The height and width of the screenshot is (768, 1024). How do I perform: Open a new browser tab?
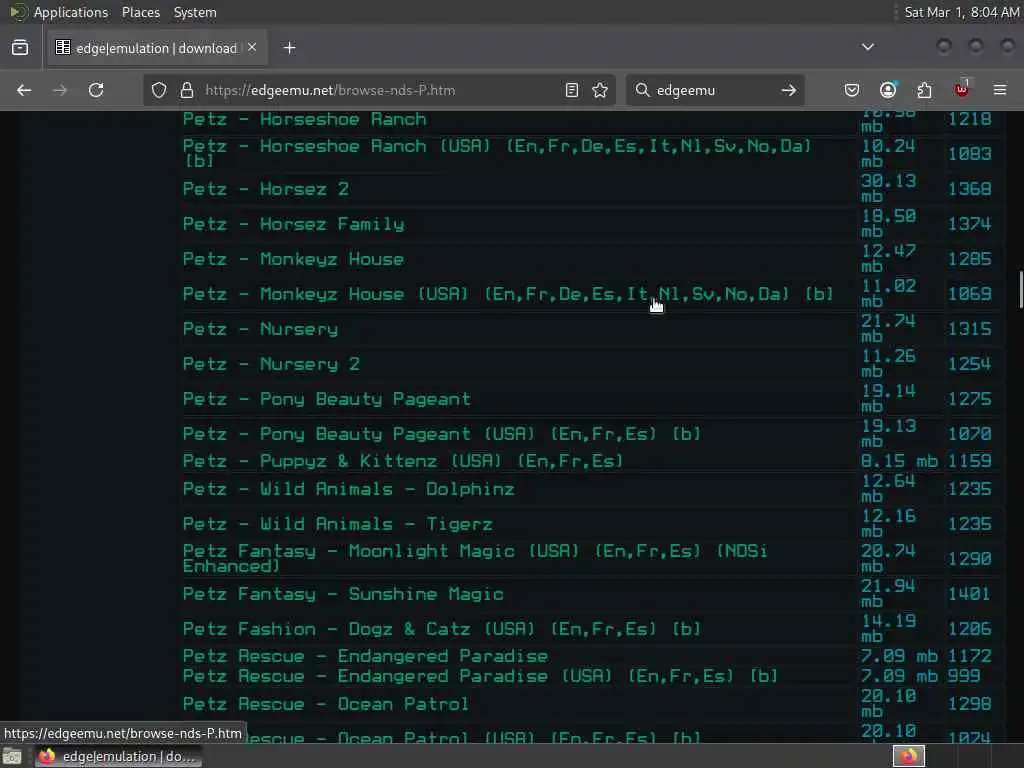[289, 48]
